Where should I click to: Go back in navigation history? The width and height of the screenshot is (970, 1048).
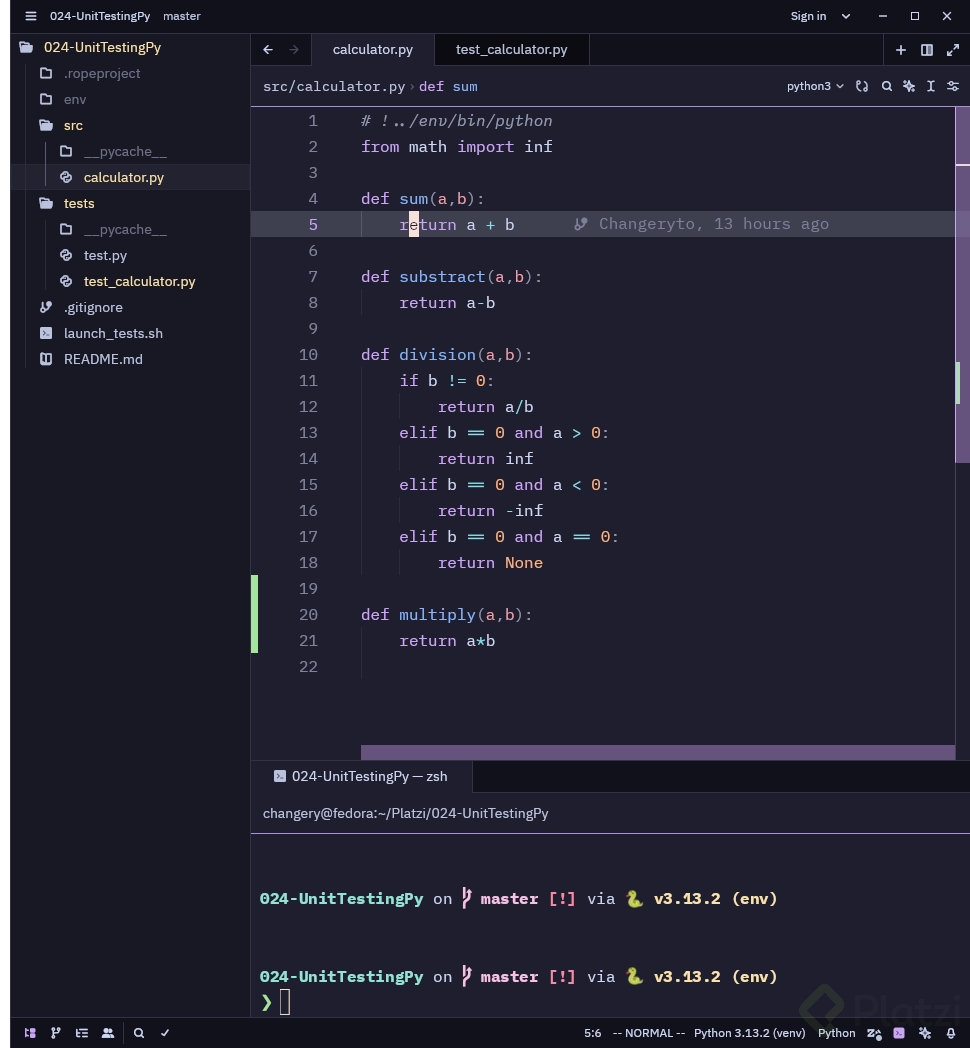point(268,49)
